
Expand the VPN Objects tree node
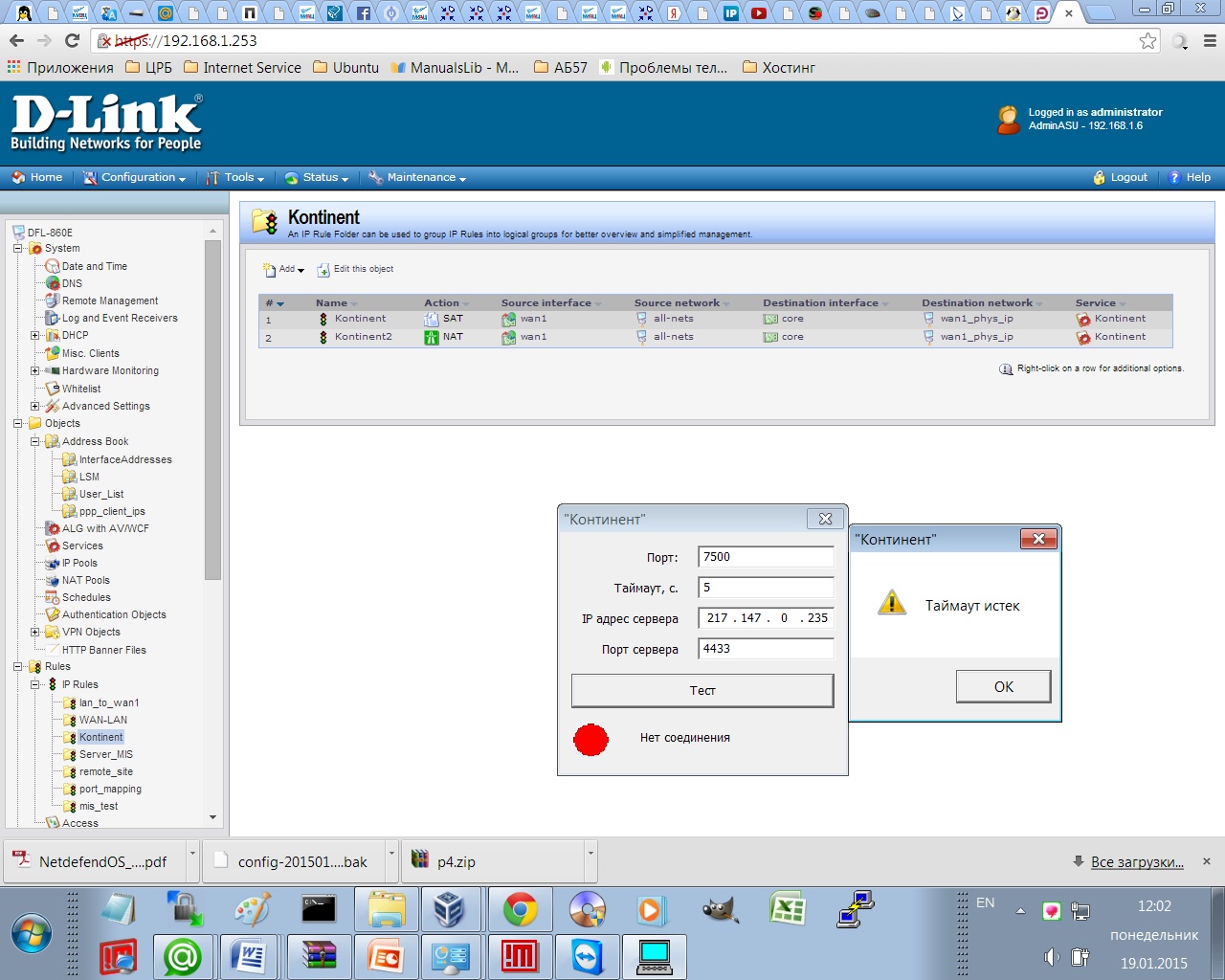[x=35, y=632]
